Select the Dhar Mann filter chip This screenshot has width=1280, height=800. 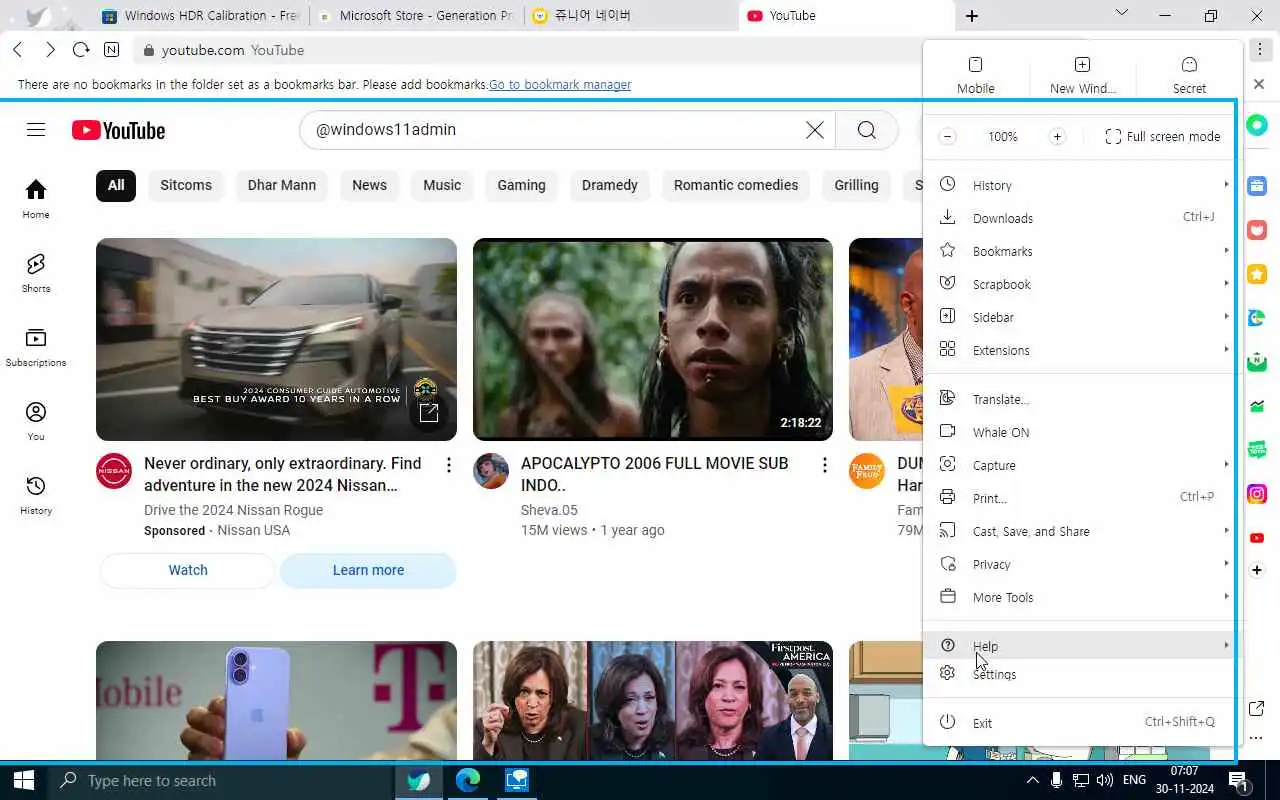[282, 185]
